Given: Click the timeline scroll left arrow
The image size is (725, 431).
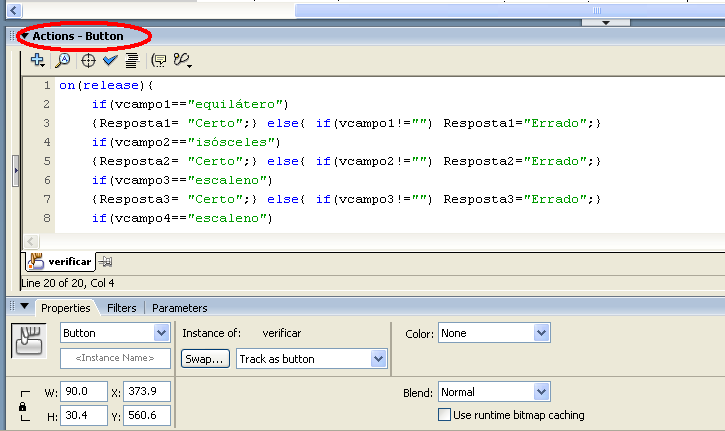Looking at the screenshot, I should 14,10.
